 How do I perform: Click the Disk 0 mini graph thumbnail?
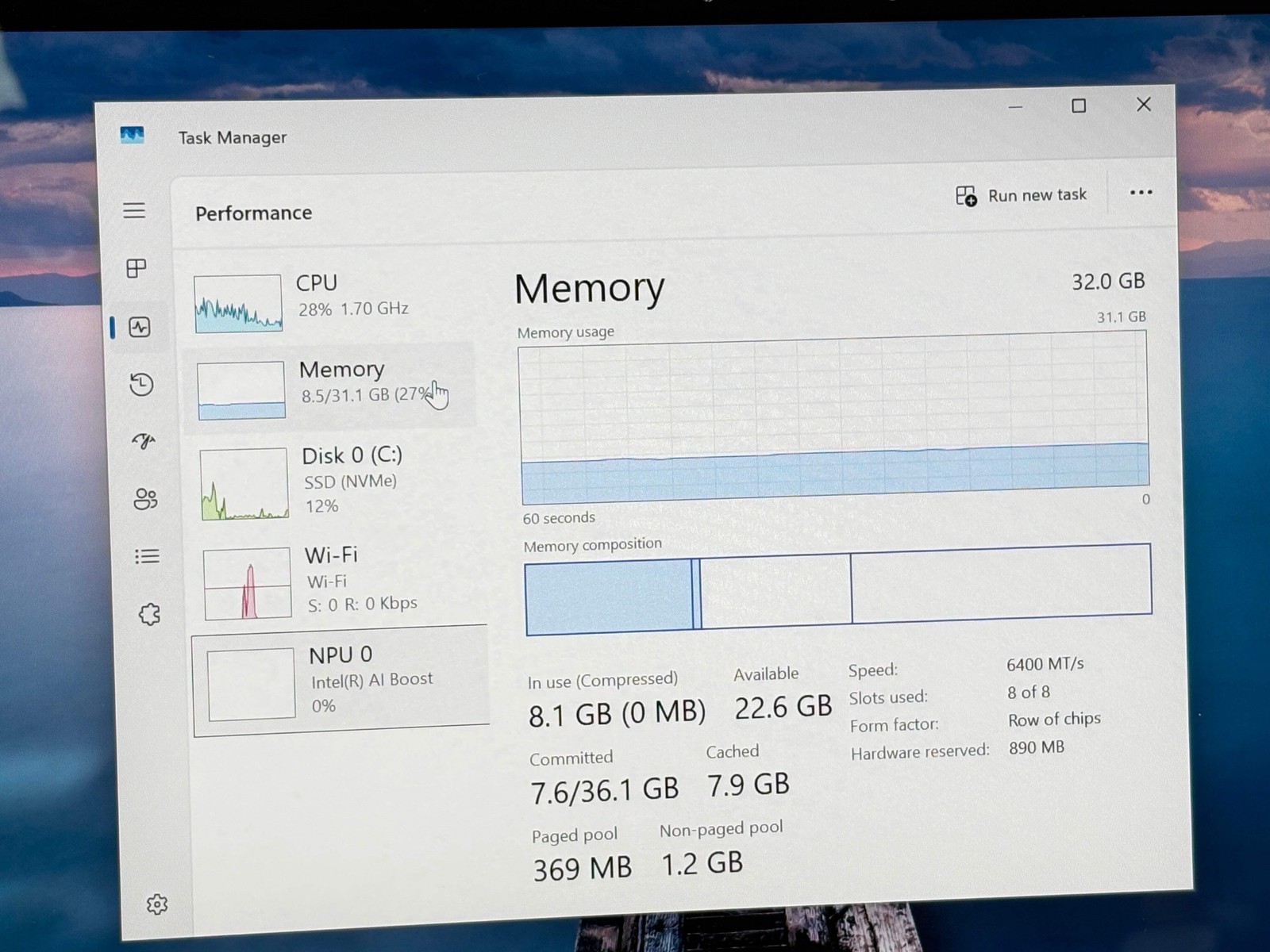point(244,484)
